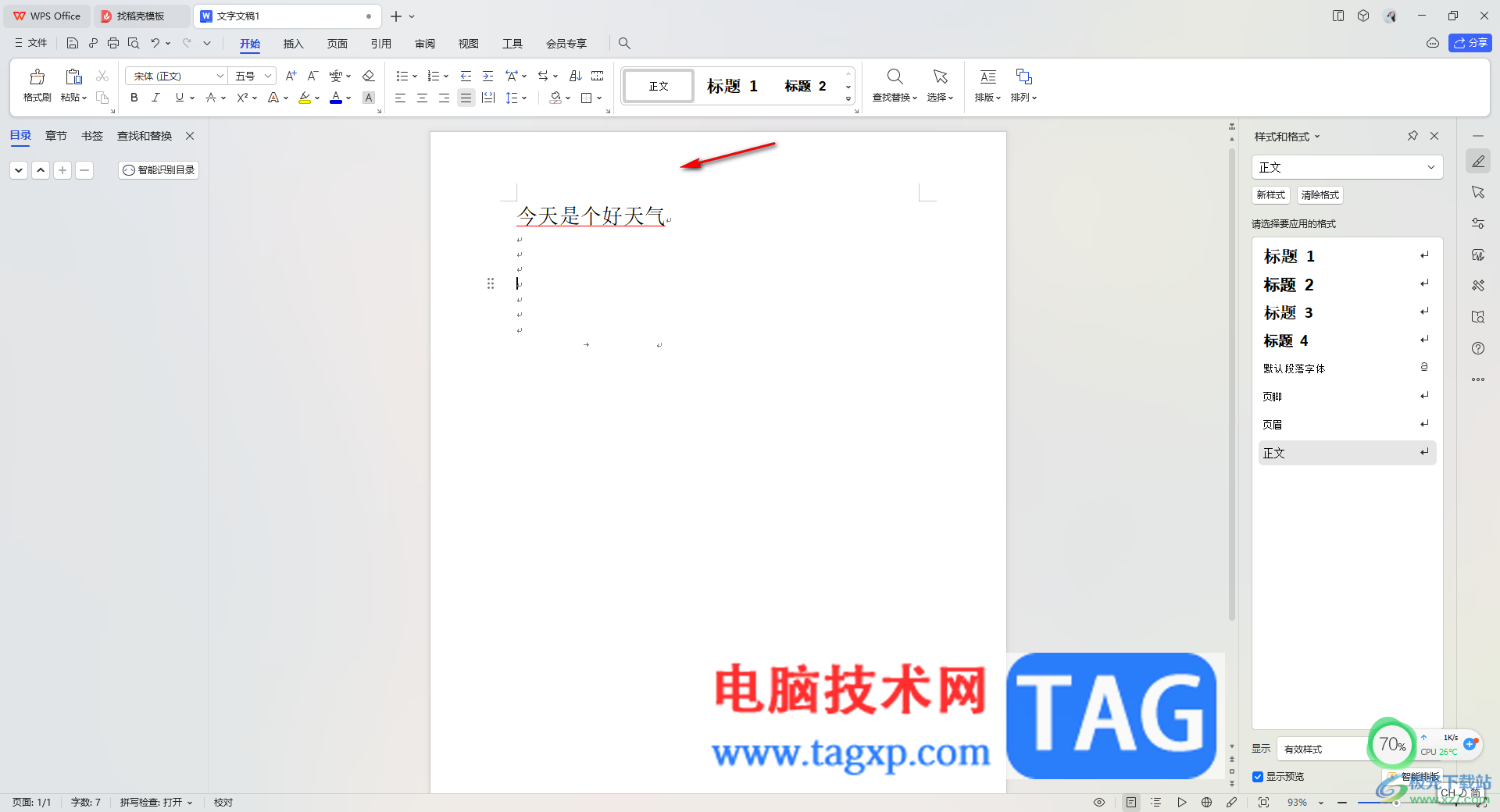Switch to web layout view in status bar
The image size is (1500, 812).
coord(1206,802)
